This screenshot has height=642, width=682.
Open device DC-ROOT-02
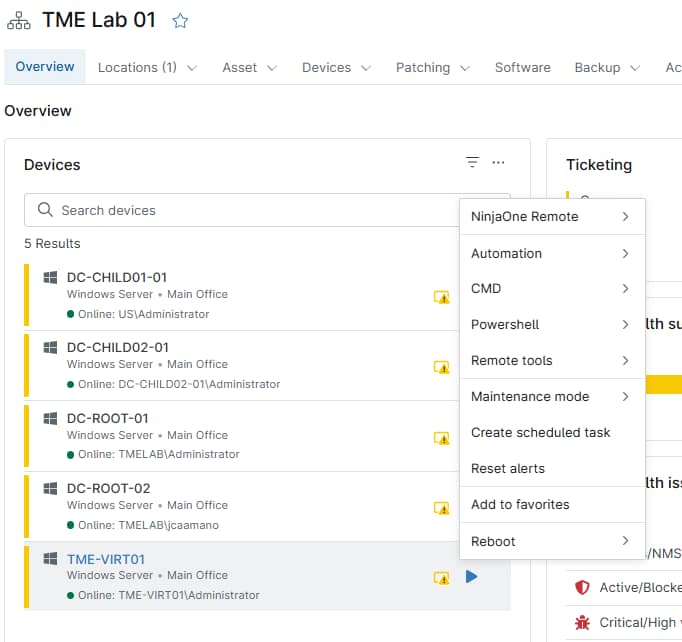(108, 488)
